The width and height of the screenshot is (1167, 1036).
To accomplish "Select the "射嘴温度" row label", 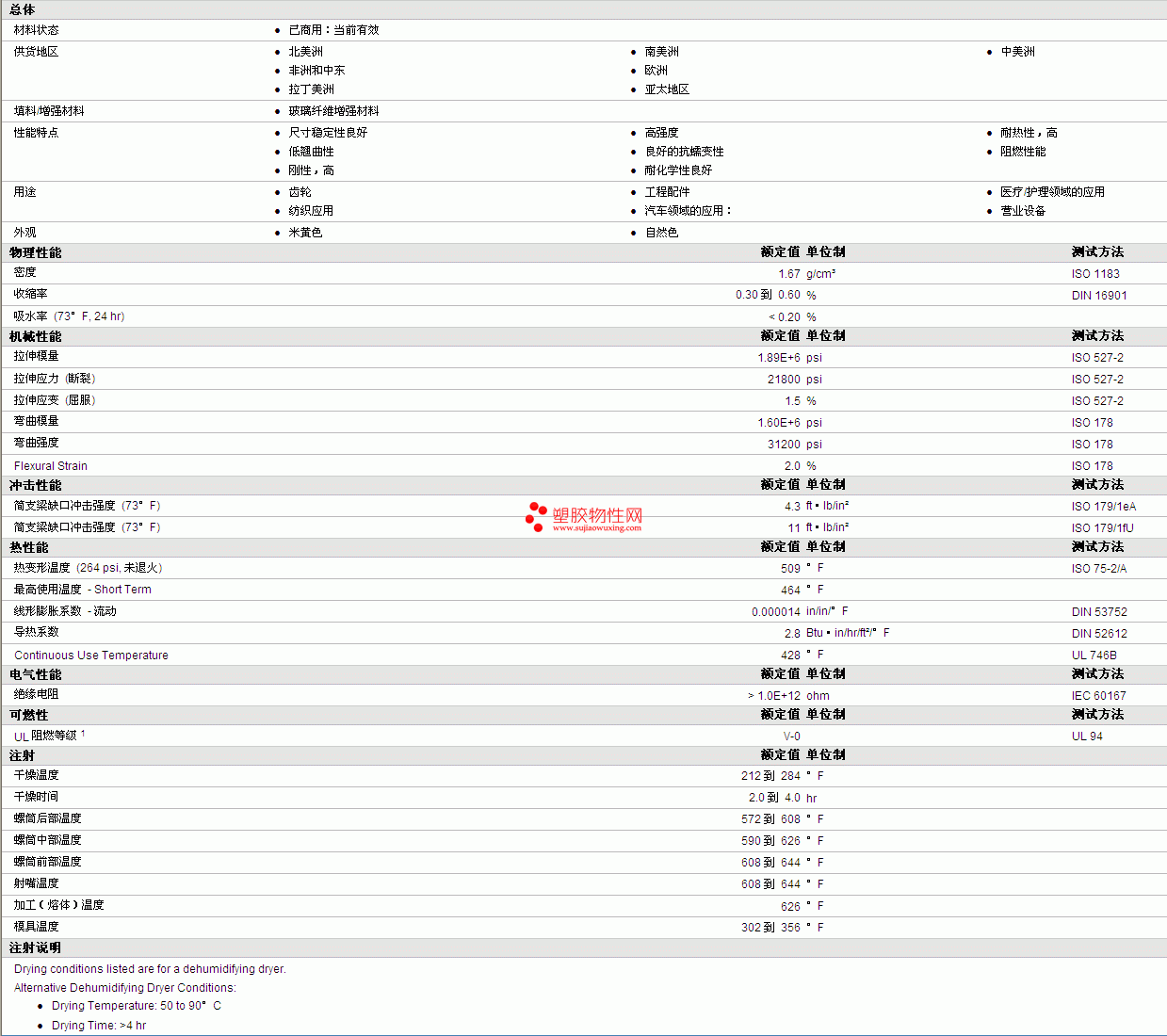I will 36,883.
